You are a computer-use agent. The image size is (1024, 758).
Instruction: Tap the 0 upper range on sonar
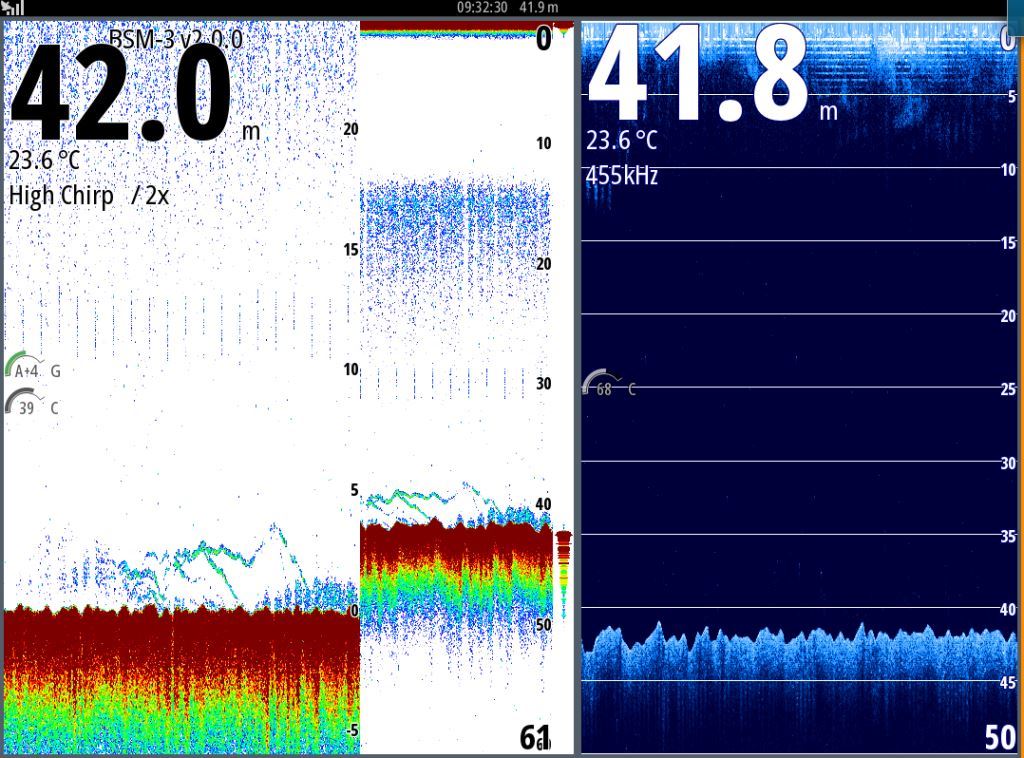pyautogui.click(x=543, y=40)
